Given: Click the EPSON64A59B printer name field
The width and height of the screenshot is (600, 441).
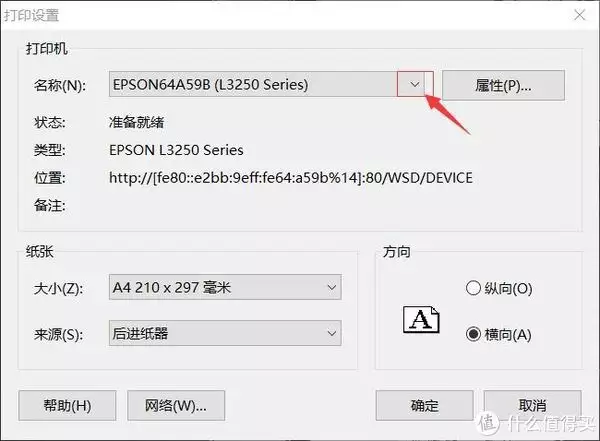Looking at the screenshot, I should pos(253,84).
